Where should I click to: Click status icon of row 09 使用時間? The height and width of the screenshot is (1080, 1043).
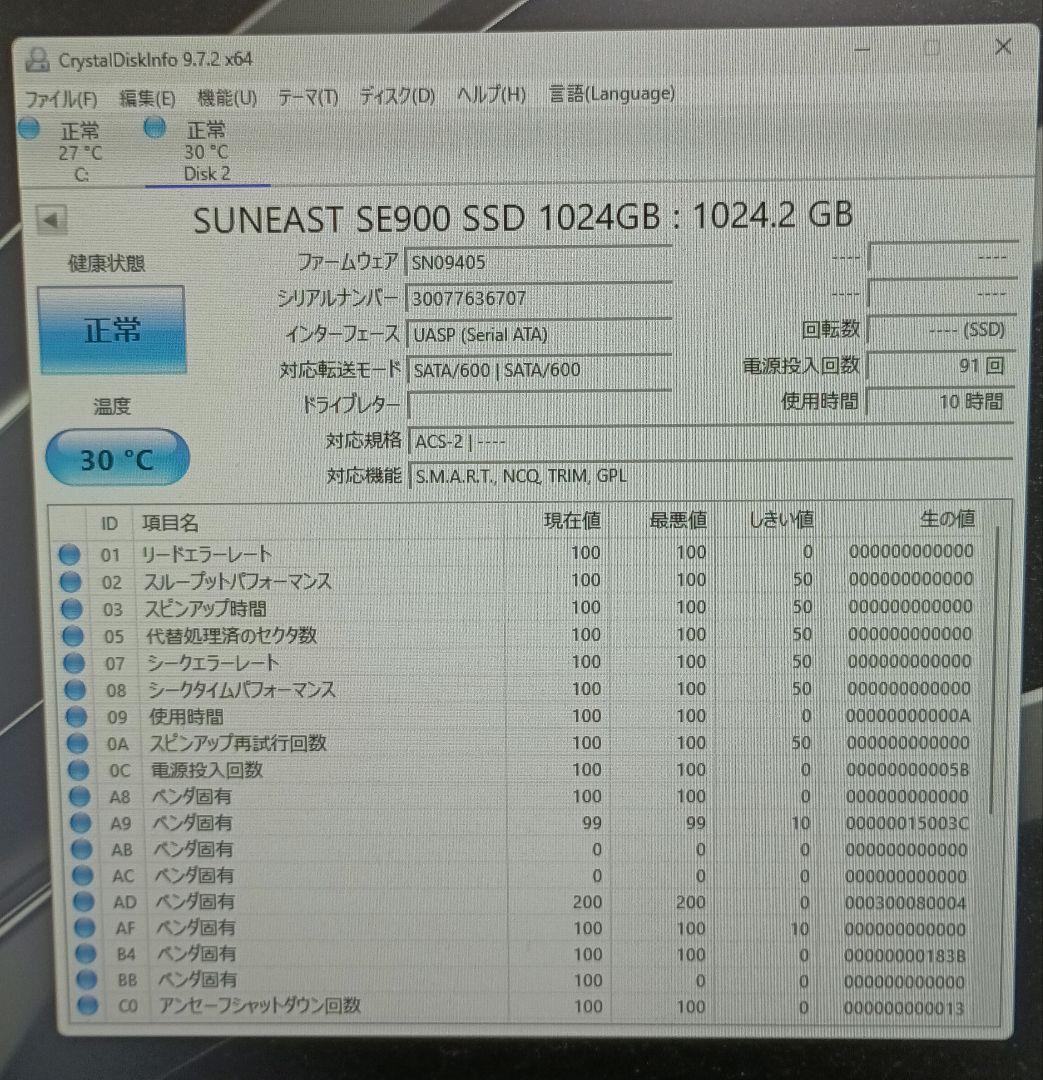click(76, 717)
